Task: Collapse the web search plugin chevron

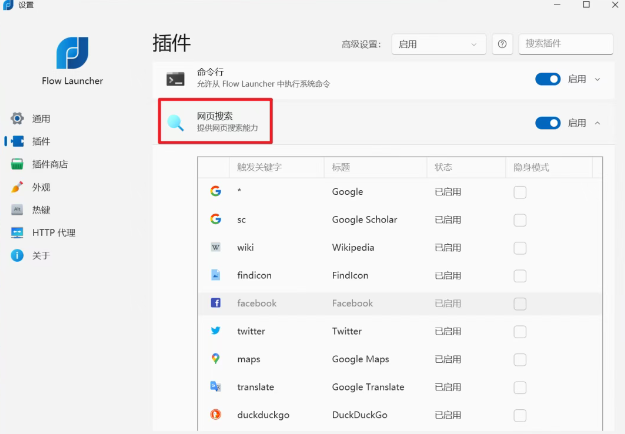Action: (x=597, y=123)
